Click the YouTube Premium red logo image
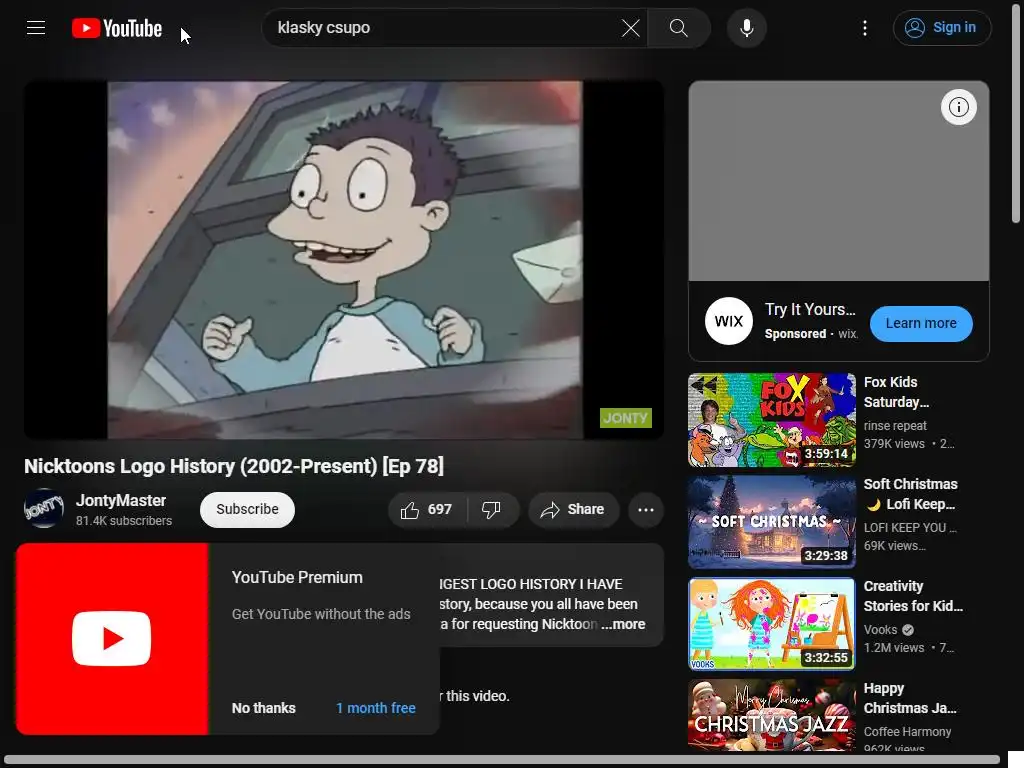The height and width of the screenshot is (768, 1024). click(x=112, y=639)
